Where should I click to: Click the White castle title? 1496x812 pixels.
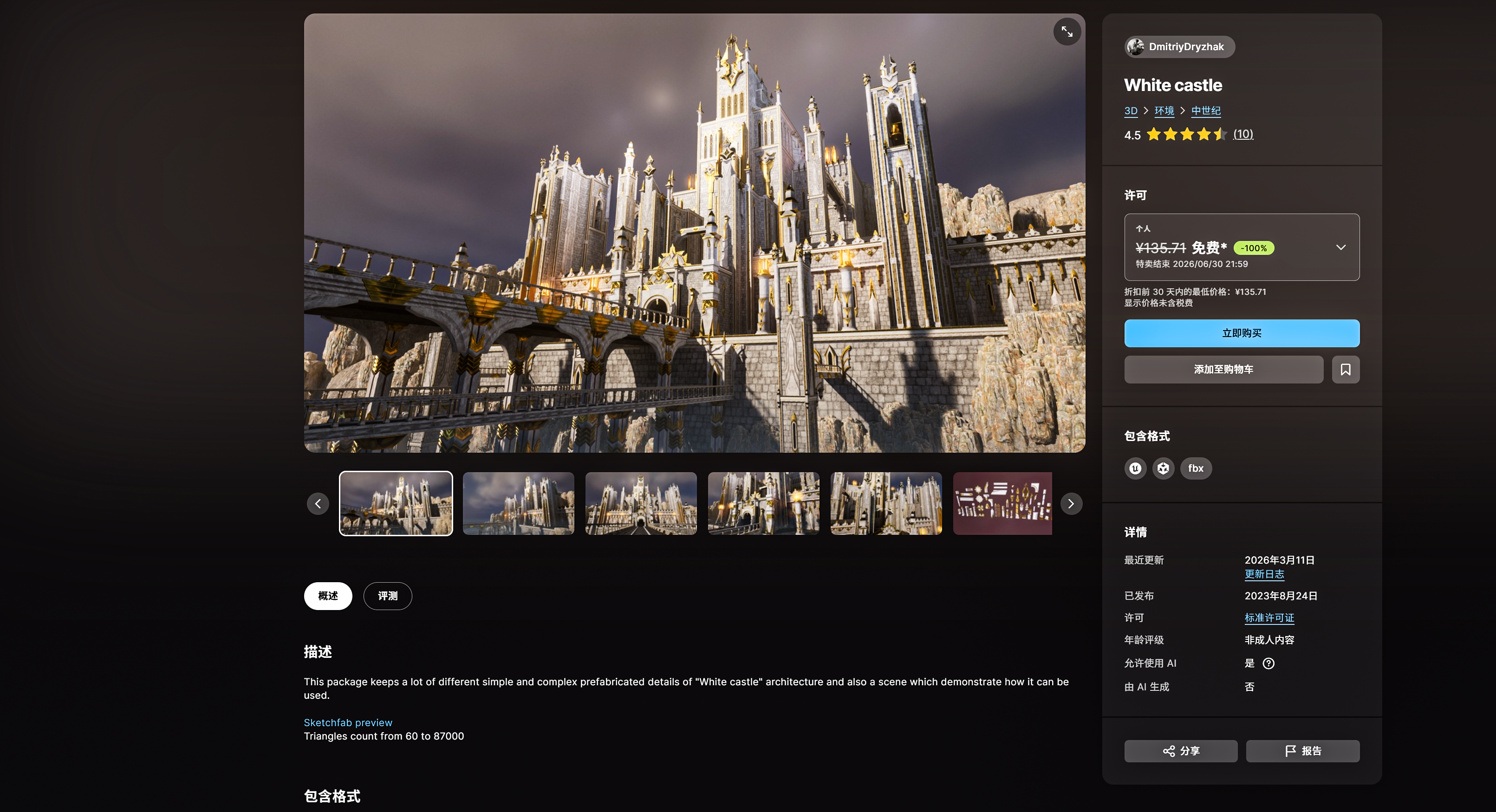point(1172,85)
